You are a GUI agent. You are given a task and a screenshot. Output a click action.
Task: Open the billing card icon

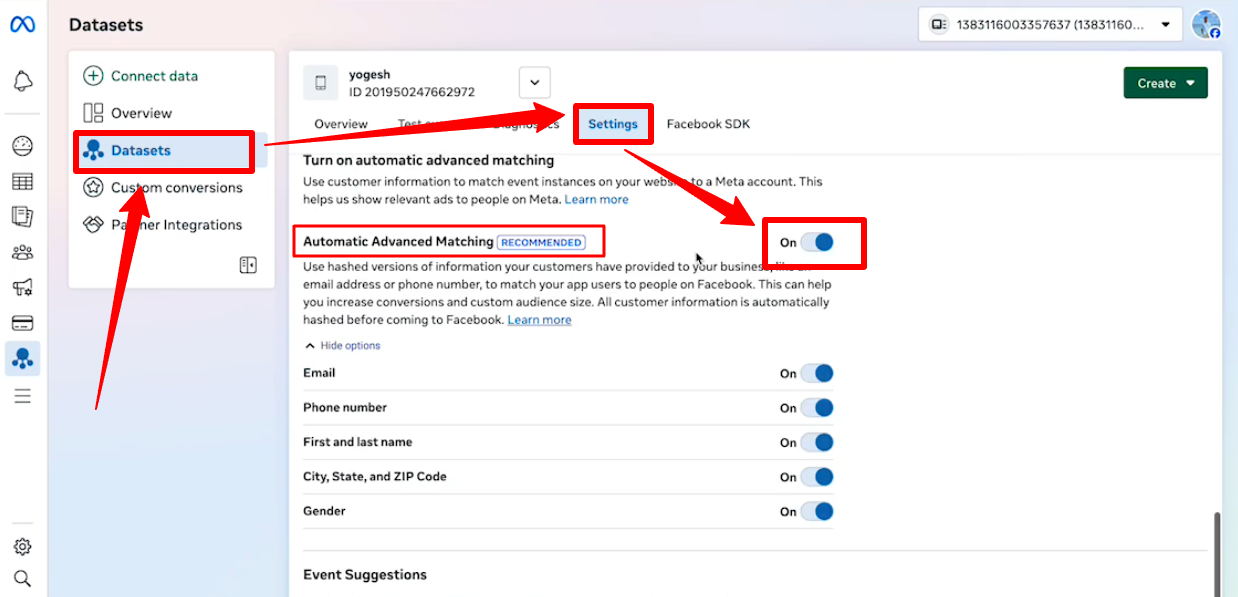click(x=22, y=322)
